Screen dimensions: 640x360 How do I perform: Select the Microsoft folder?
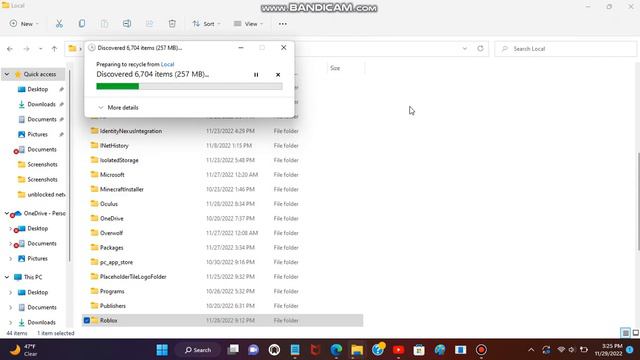coord(112,175)
